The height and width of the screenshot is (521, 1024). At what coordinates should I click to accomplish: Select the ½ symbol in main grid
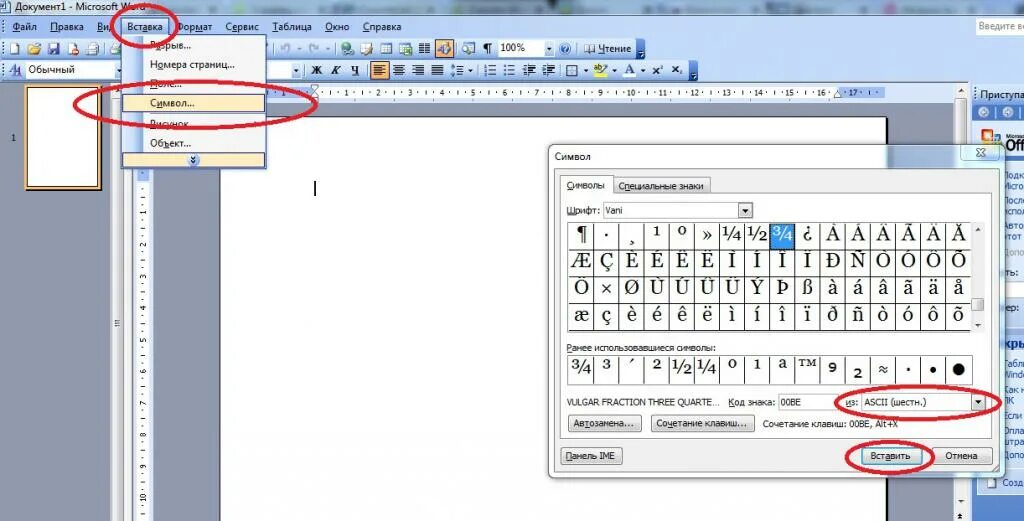coord(756,236)
